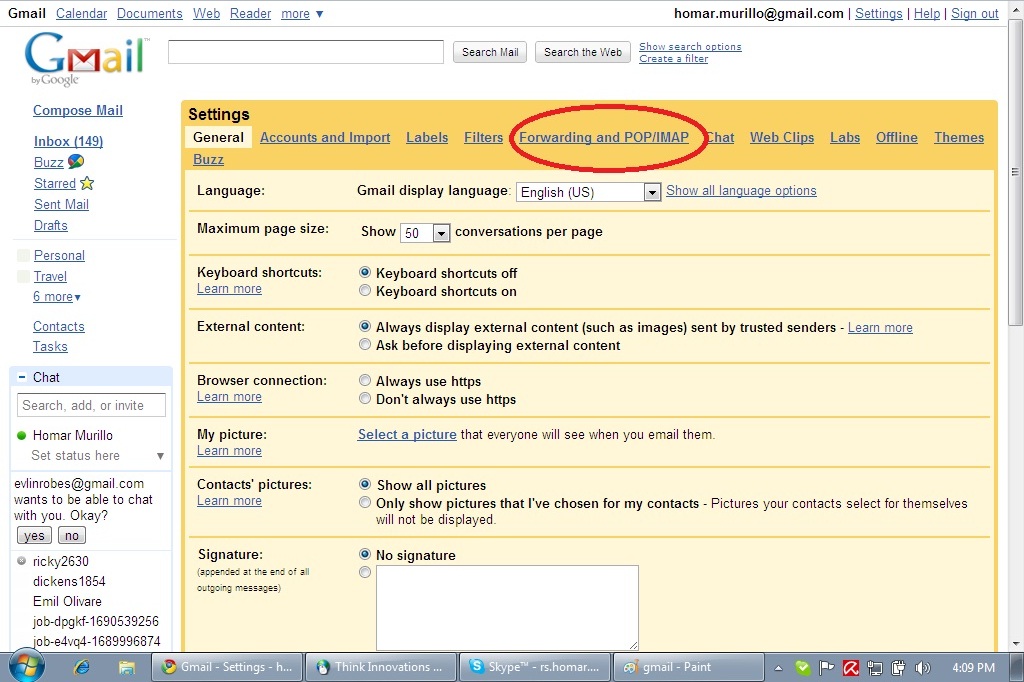Open Contacts link in sidebar
The width and height of the screenshot is (1024, 682).
click(59, 326)
